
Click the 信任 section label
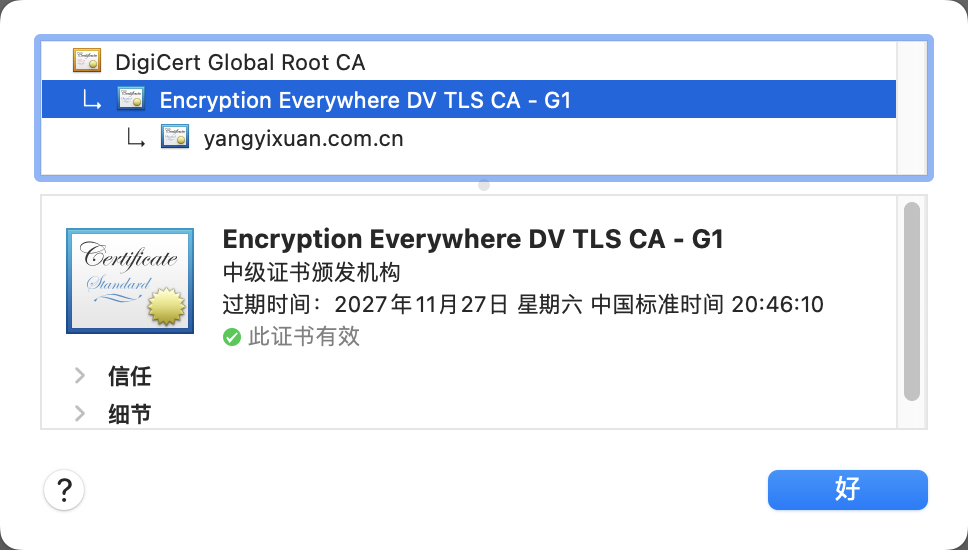click(130, 376)
